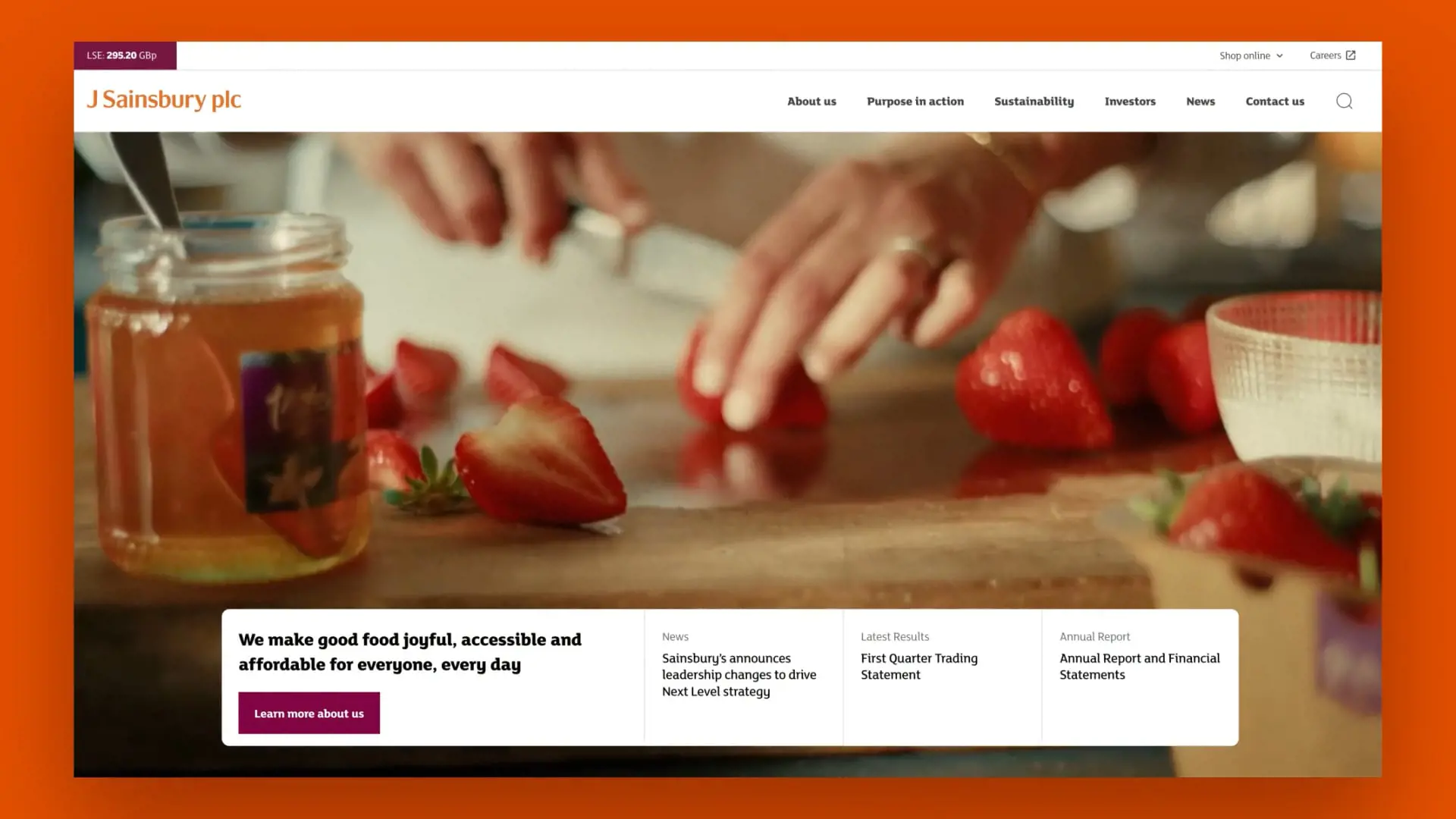
Task: Click the hero strawberry video background
Action: tap(728, 364)
